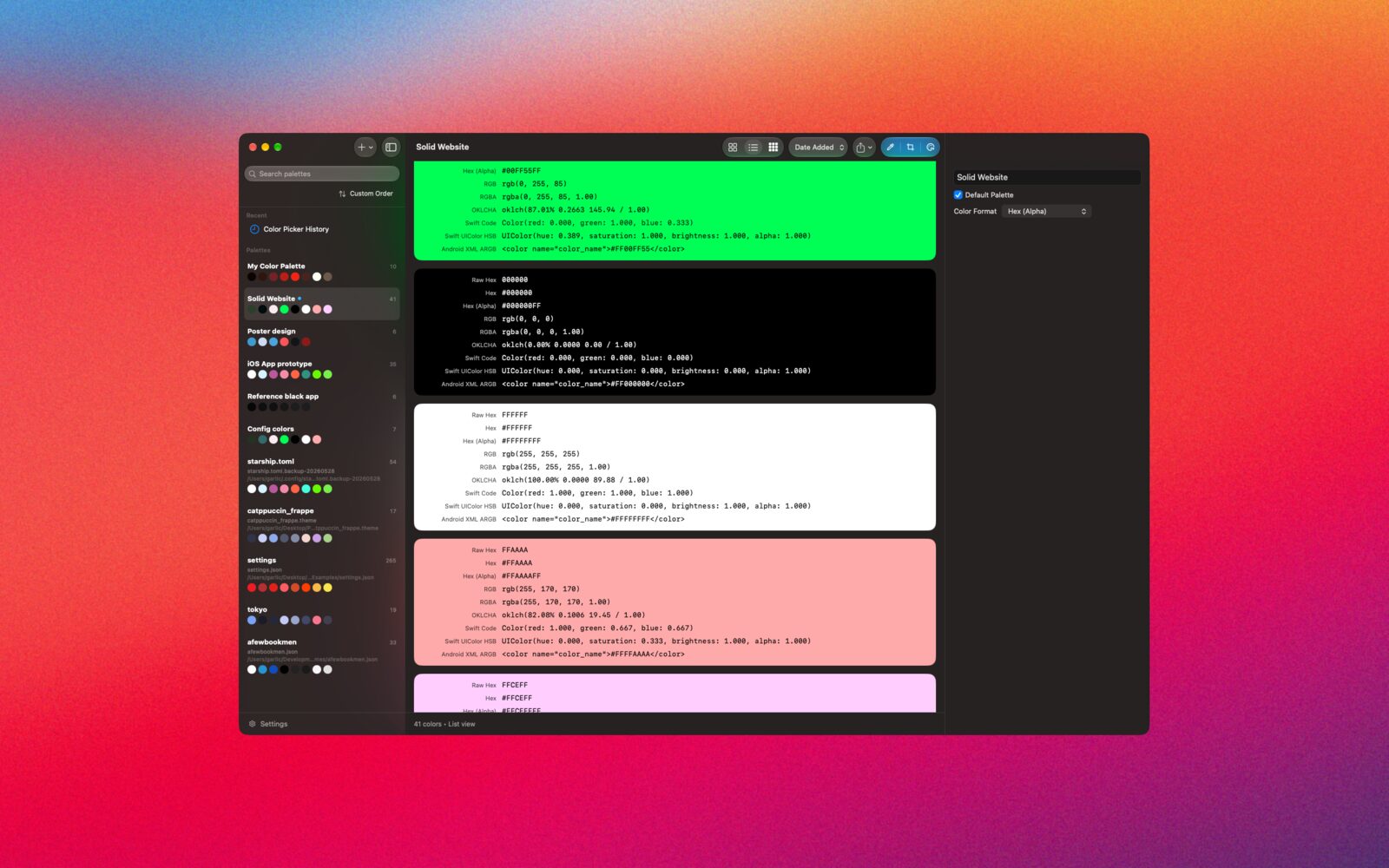This screenshot has height=868, width=1389.
Task: Click the Color Picker History clock icon
Action: (254, 229)
